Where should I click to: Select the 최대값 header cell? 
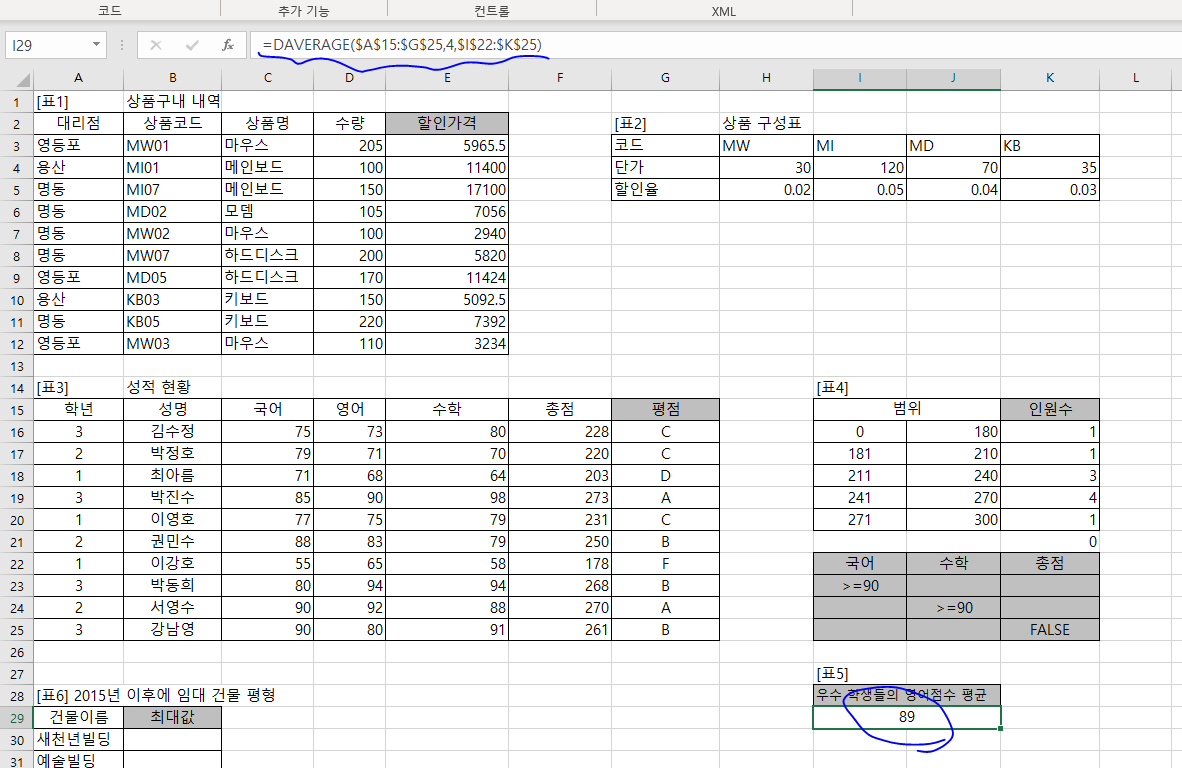(x=173, y=717)
